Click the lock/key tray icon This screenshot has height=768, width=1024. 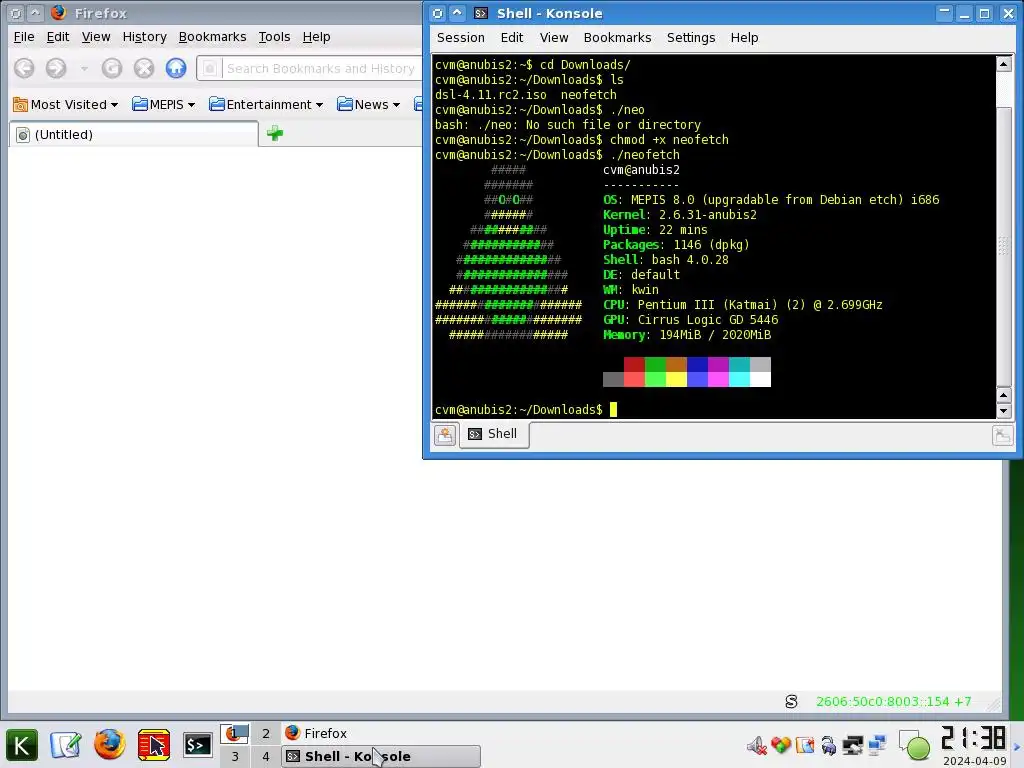point(829,745)
